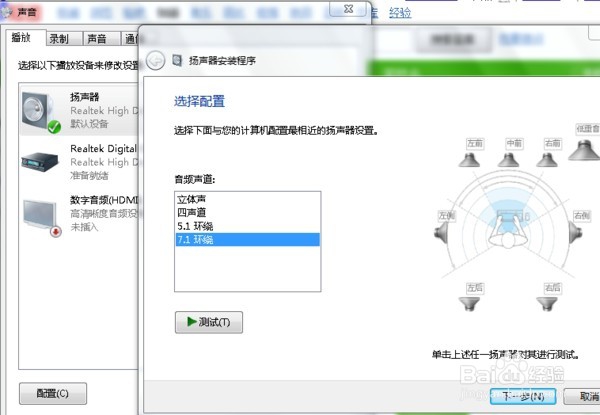Click the back arrow in the speaker setup wizard
This screenshot has height=415, width=600.
tap(155, 60)
